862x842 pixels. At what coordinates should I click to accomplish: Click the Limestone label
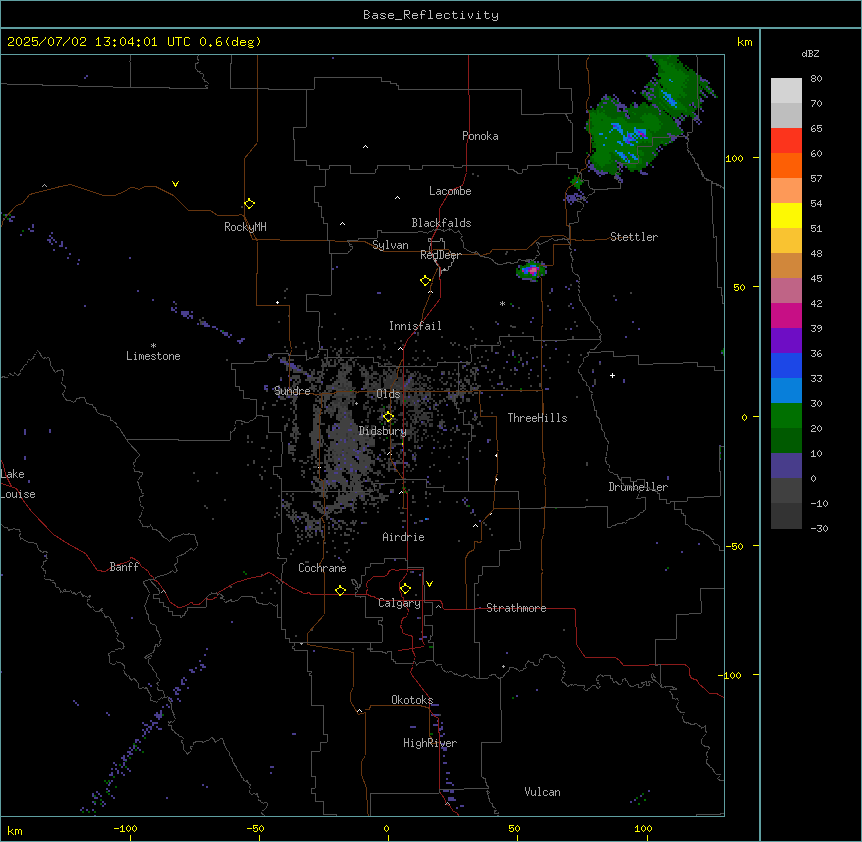(153, 356)
